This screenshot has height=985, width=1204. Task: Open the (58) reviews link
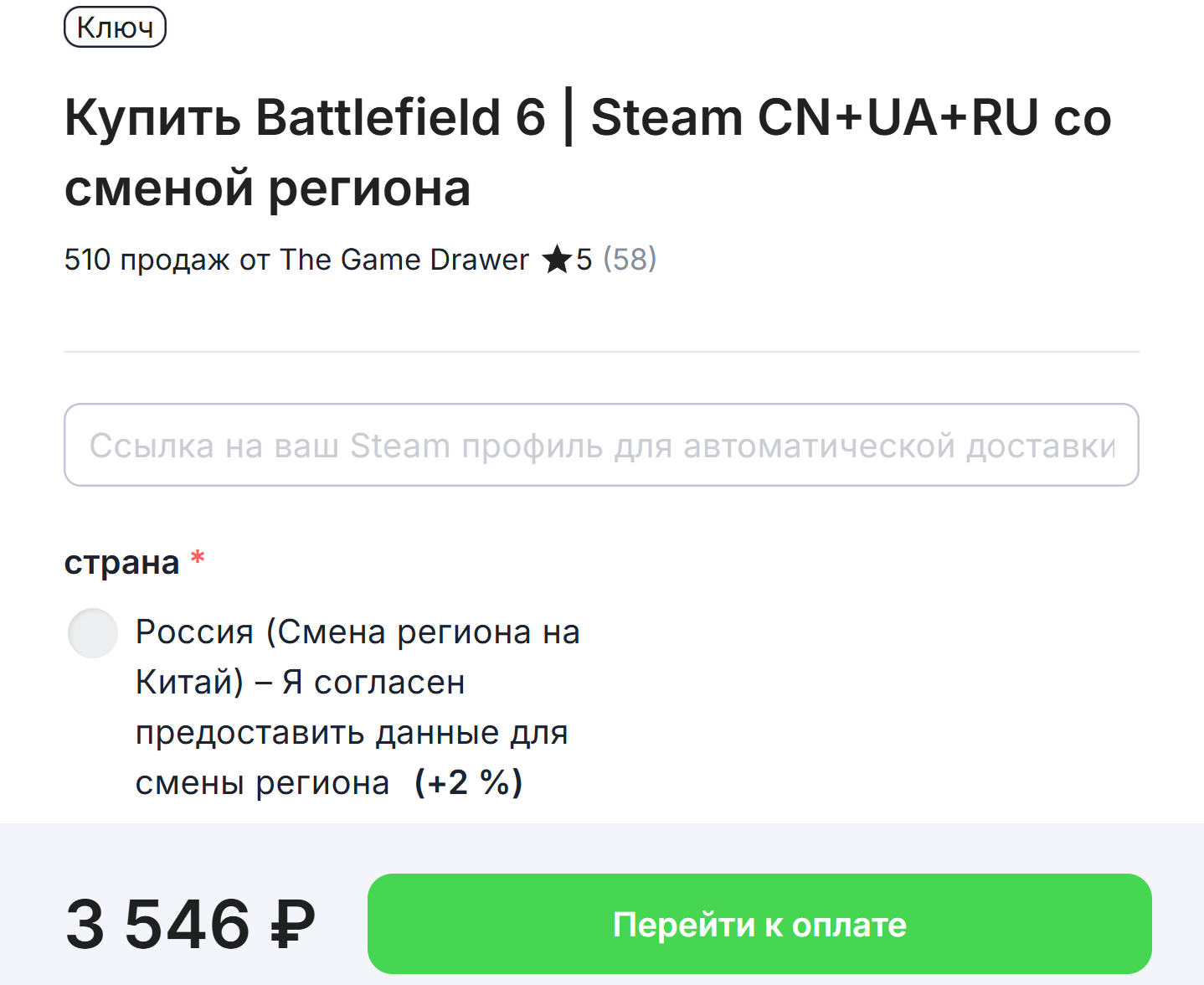pos(630,260)
